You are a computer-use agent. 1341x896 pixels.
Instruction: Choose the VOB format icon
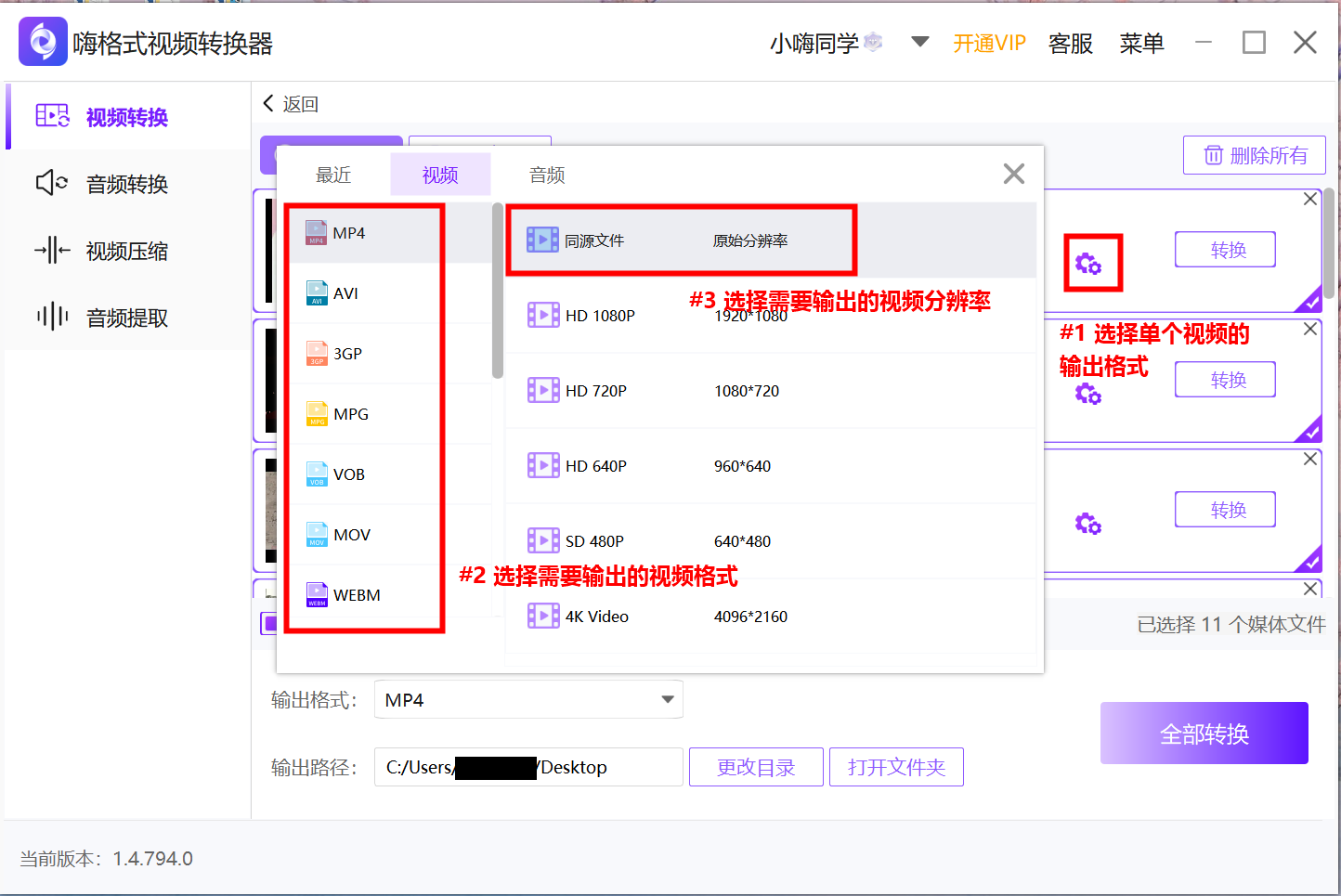tap(317, 474)
